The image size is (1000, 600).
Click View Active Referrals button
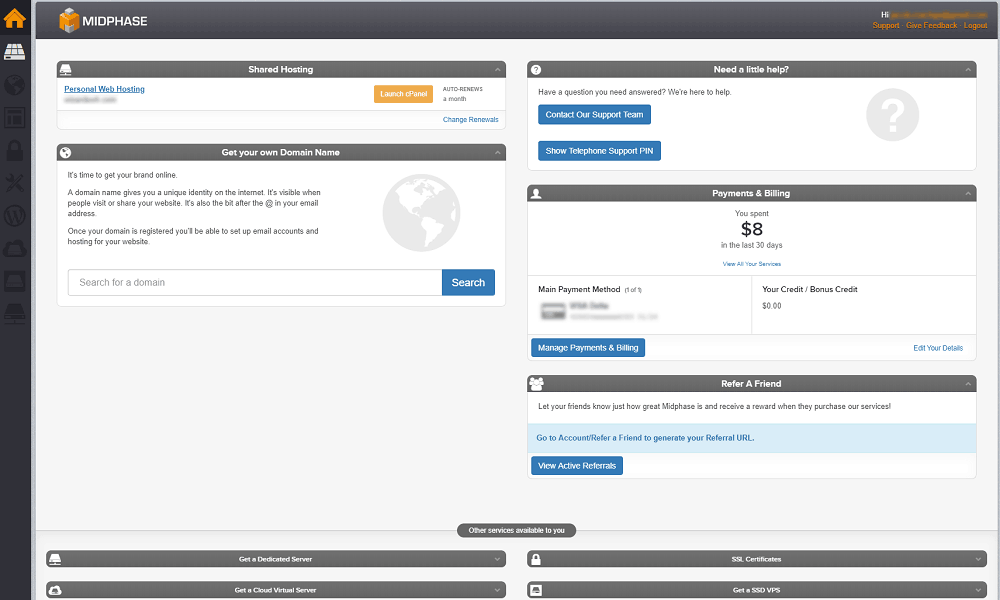pyautogui.click(x=577, y=466)
